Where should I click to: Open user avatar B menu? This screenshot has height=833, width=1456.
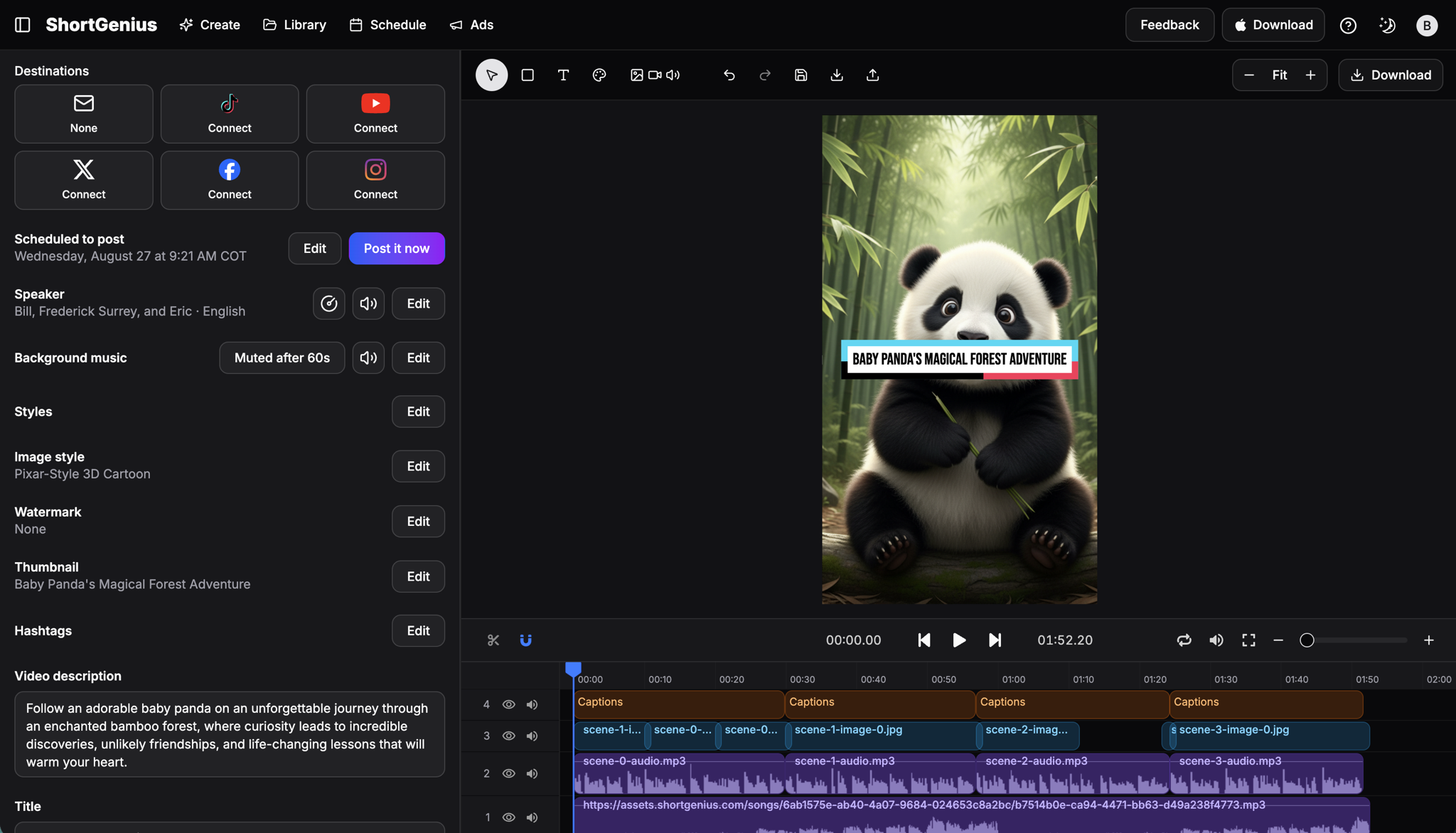tap(1426, 25)
